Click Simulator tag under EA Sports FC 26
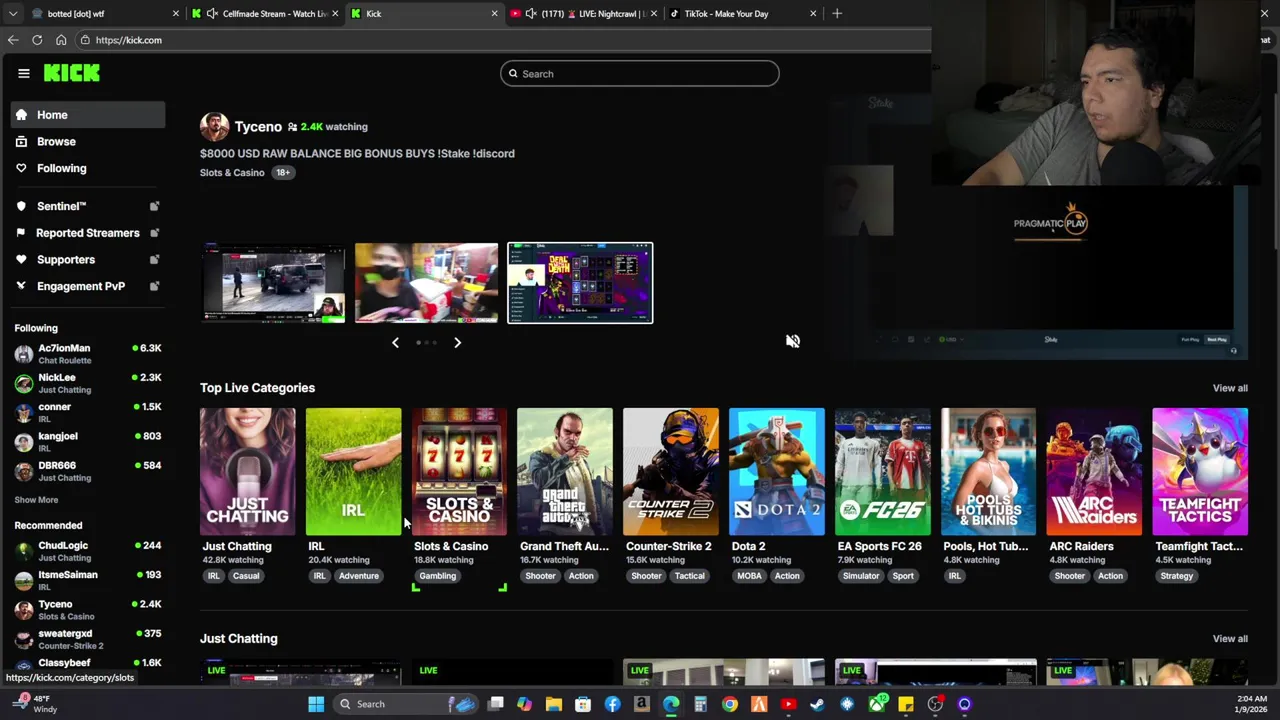Screen dimensions: 1280x720 click(861, 576)
